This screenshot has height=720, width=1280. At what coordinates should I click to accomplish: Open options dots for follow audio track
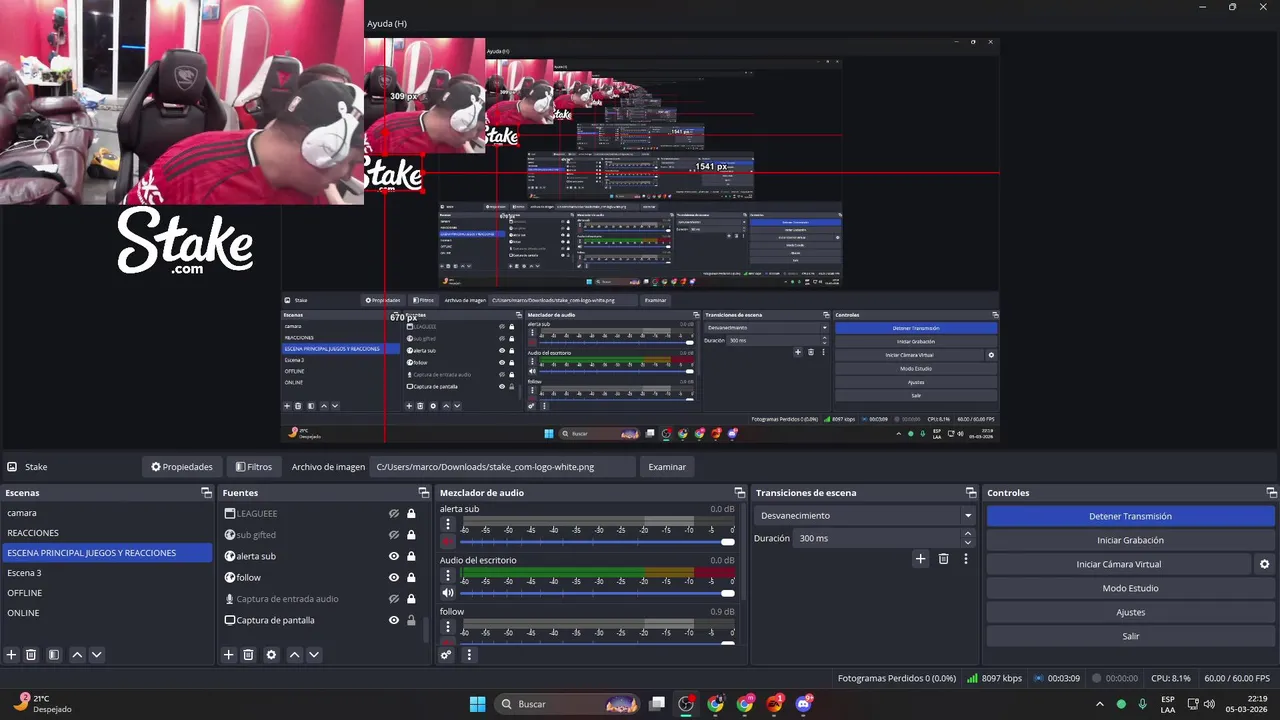pyautogui.click(x=448, y=627)
